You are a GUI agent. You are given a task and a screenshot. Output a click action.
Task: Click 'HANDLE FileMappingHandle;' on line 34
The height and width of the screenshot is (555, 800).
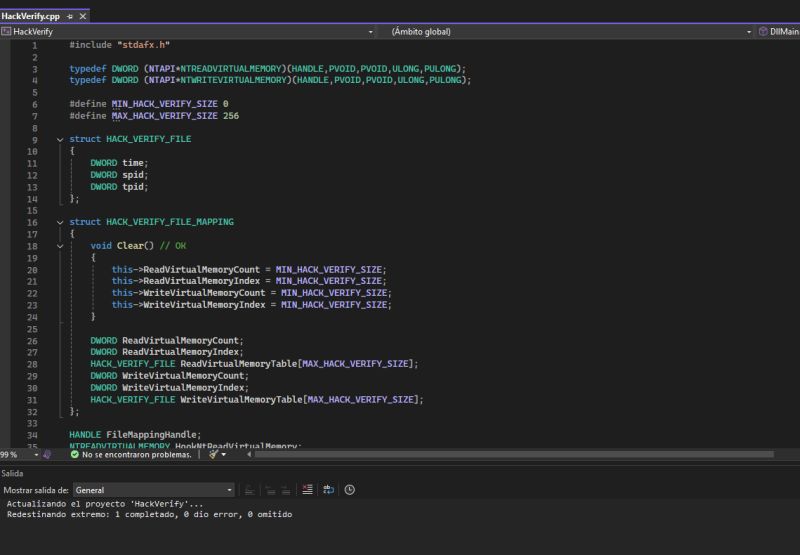(x=135, y=435)
